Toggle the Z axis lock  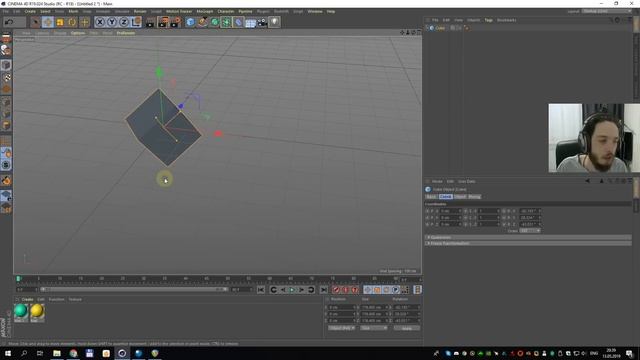pos(124,22)
